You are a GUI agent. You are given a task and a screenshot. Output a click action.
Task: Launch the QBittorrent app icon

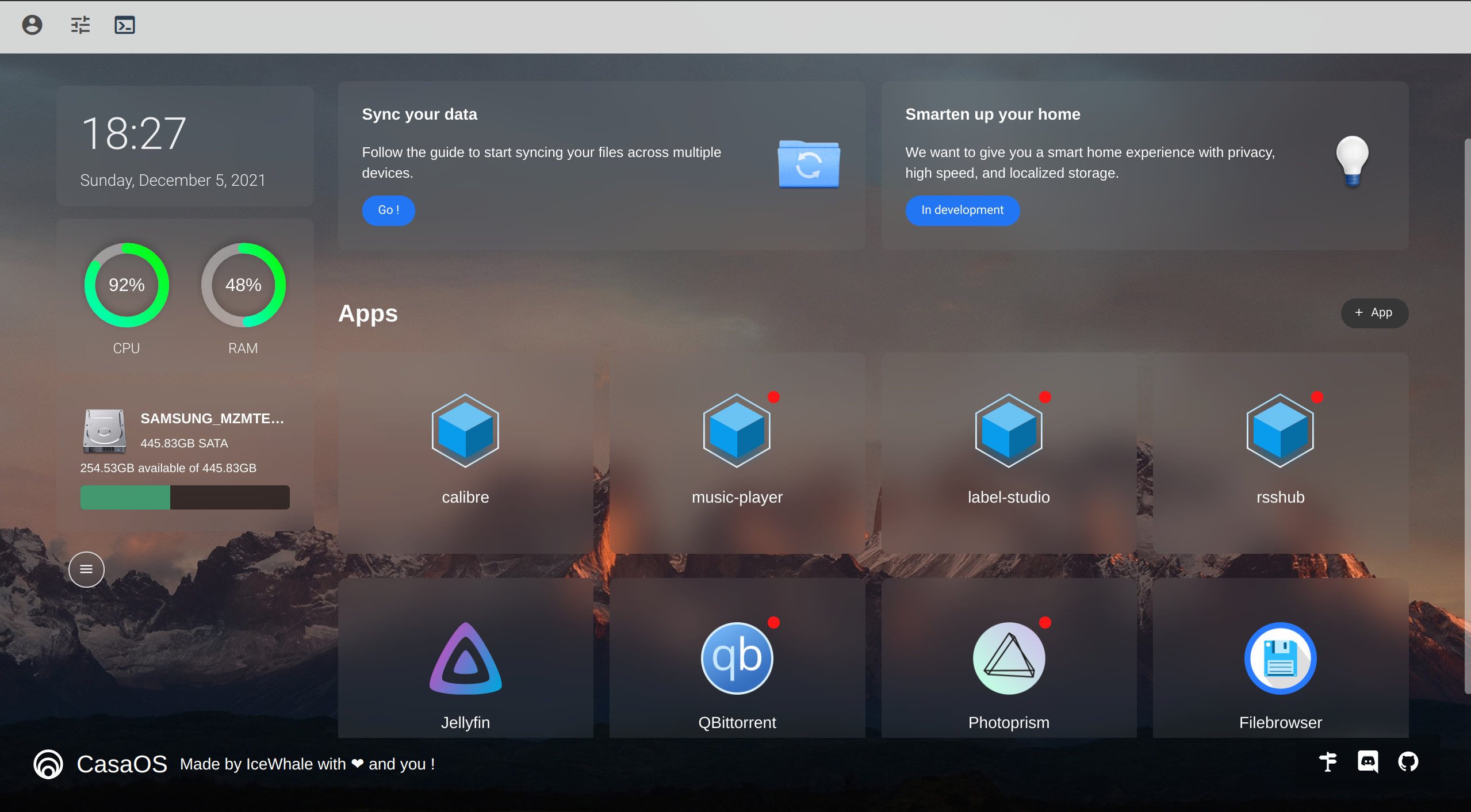(737, 658)
